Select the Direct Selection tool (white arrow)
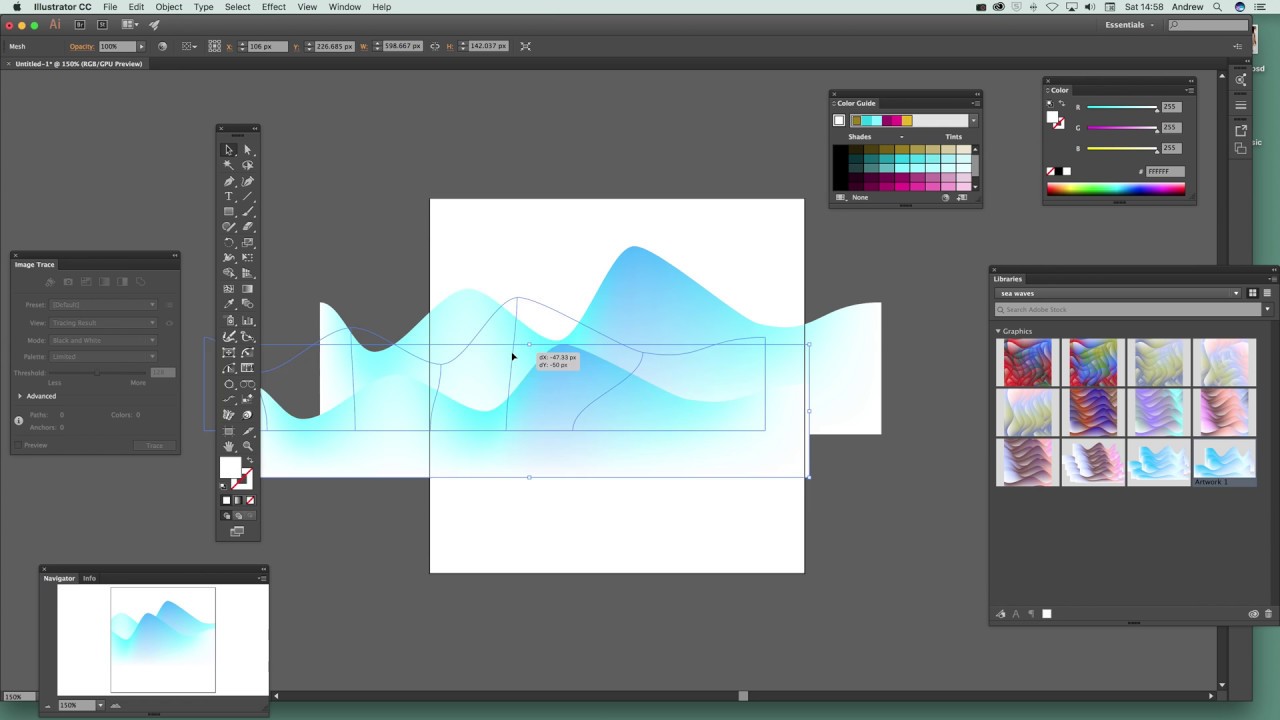 248,150
